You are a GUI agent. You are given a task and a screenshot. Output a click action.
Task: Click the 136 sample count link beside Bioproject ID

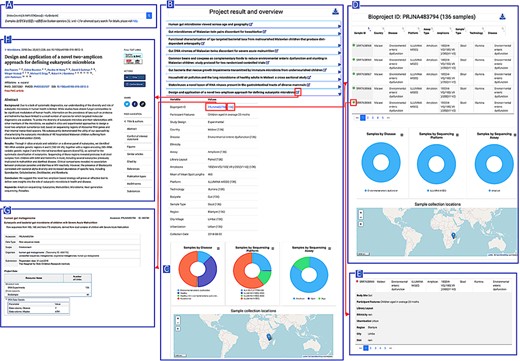[x=231, y=107]
